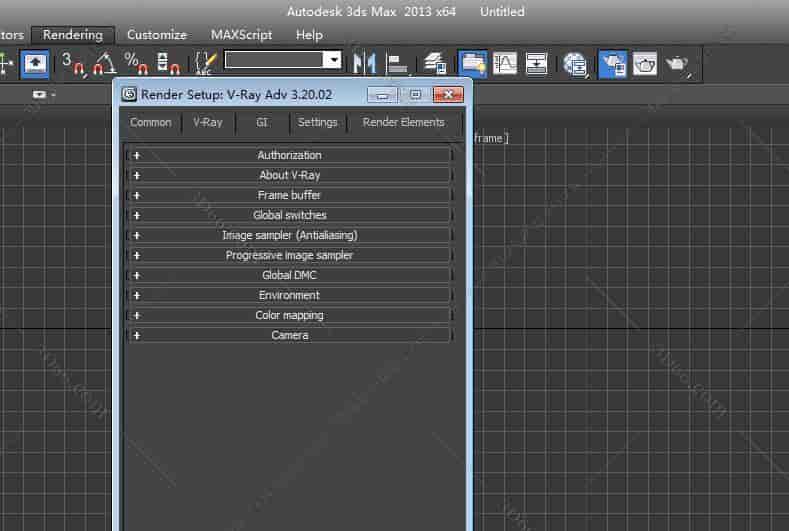Expand the Environment rollout
Viewport: 789px width, 531px height.
click(x=289, y=295)
